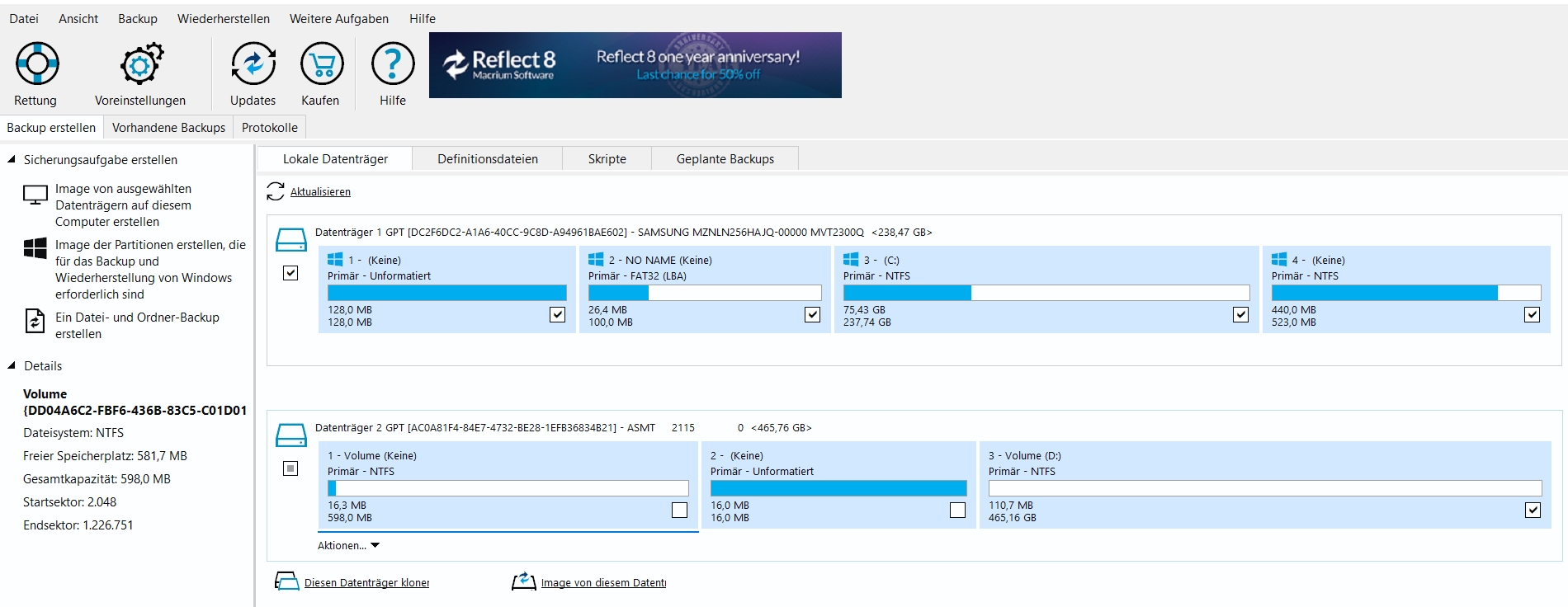1568x607 pixels.
Task: Click Windows icon for Windows restore image
Action: point(35,248)
